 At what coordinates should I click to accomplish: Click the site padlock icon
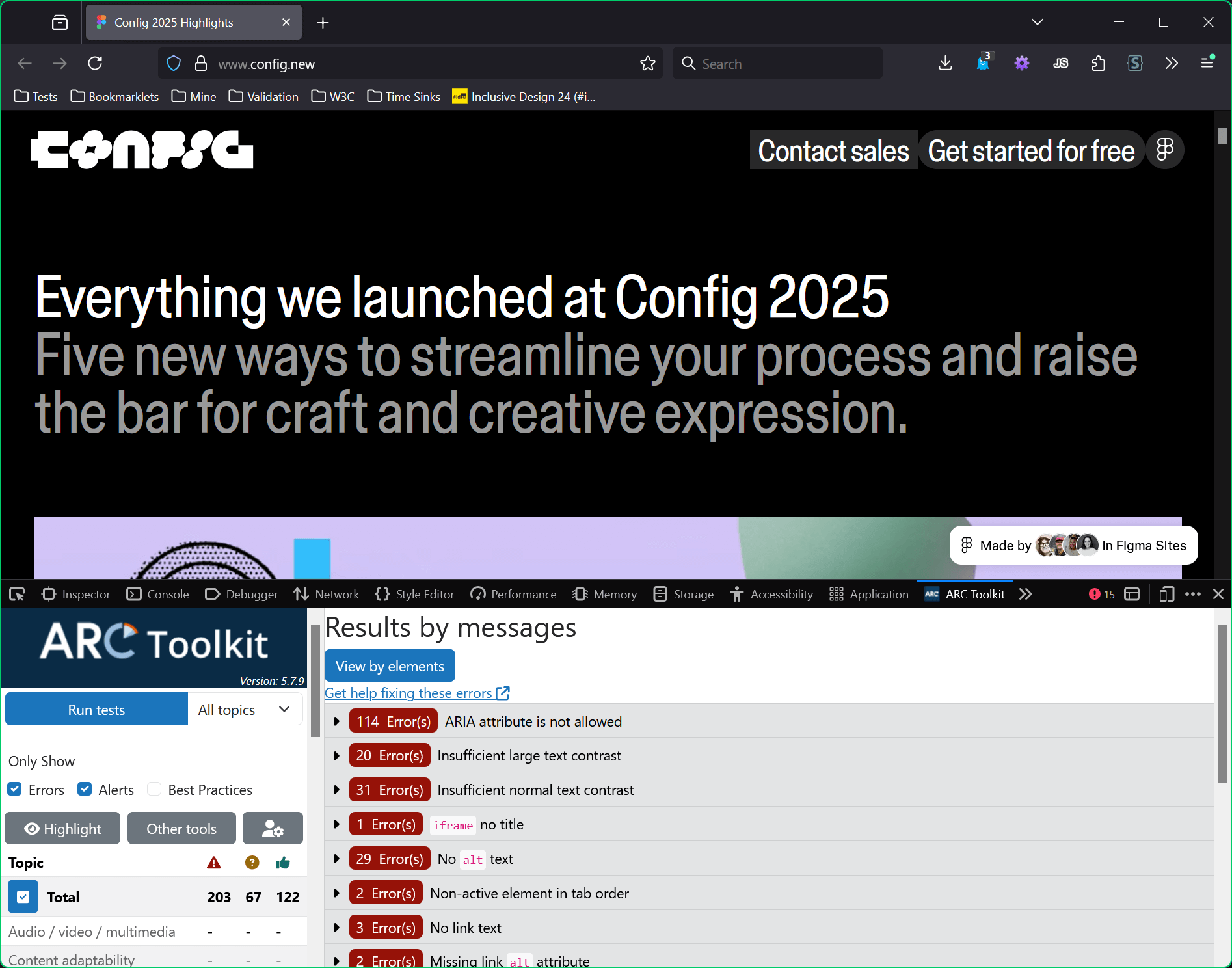pos(201,63)
